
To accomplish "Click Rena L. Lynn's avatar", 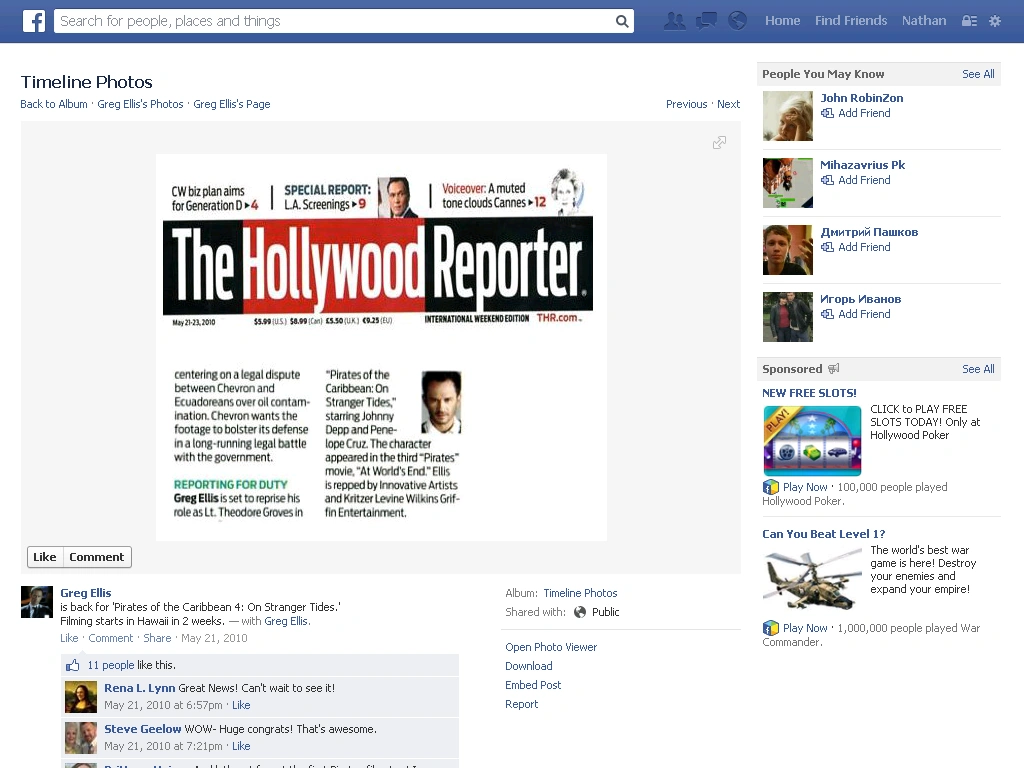I will 81,697.
